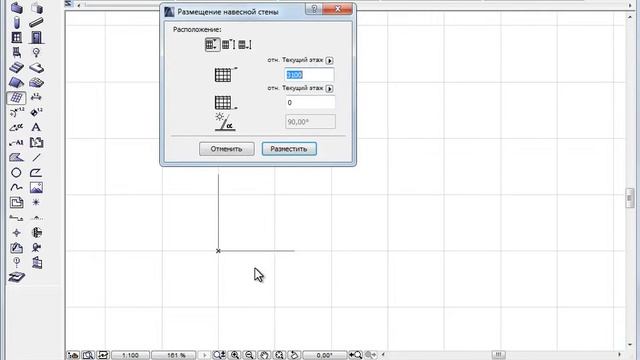Select the Beam tool in toolbox
Image resolution: width=640 pixels, height=360 pixels.
[36, 22]
